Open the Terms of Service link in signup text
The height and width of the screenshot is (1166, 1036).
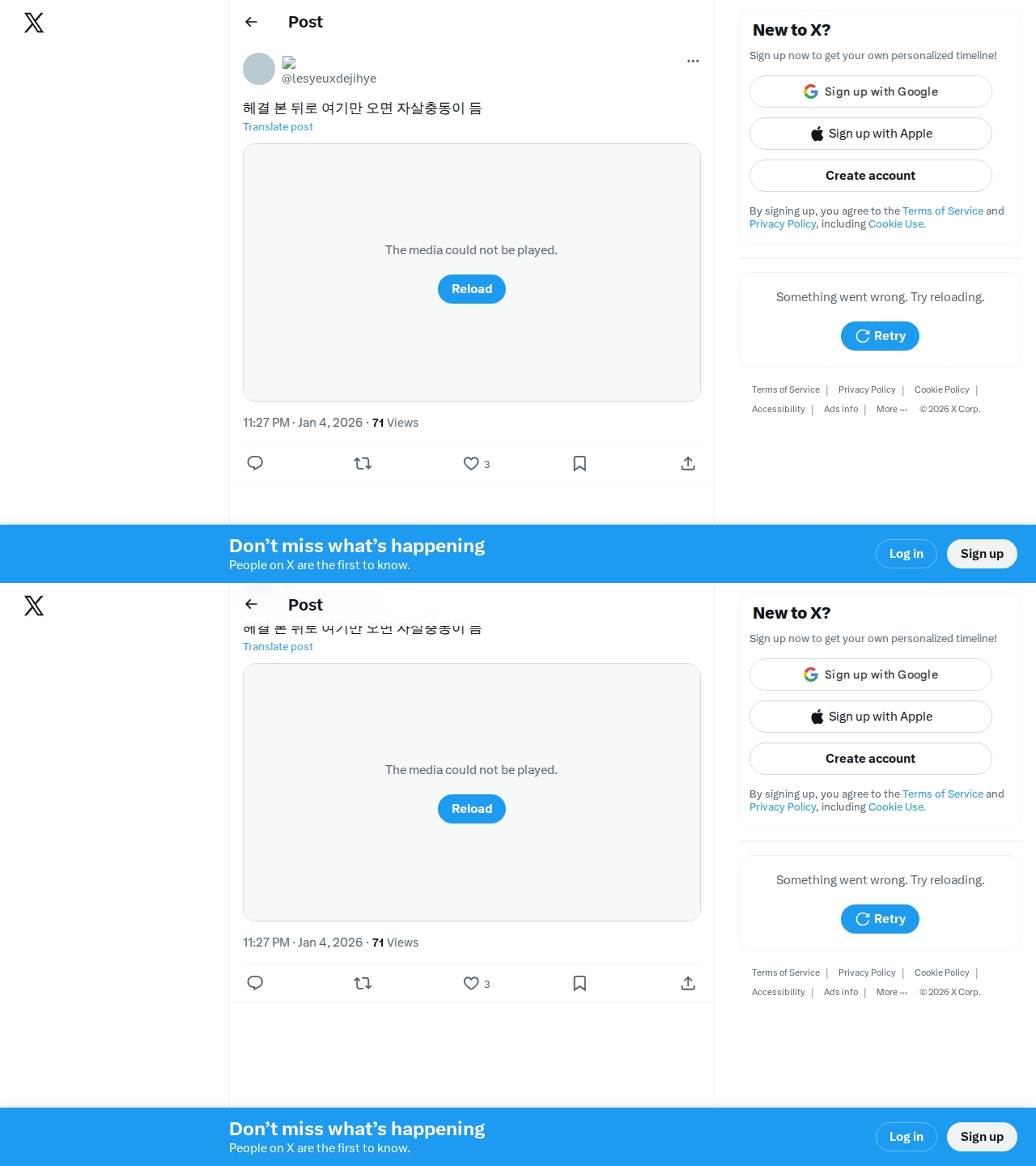click(x=943, y=211)
